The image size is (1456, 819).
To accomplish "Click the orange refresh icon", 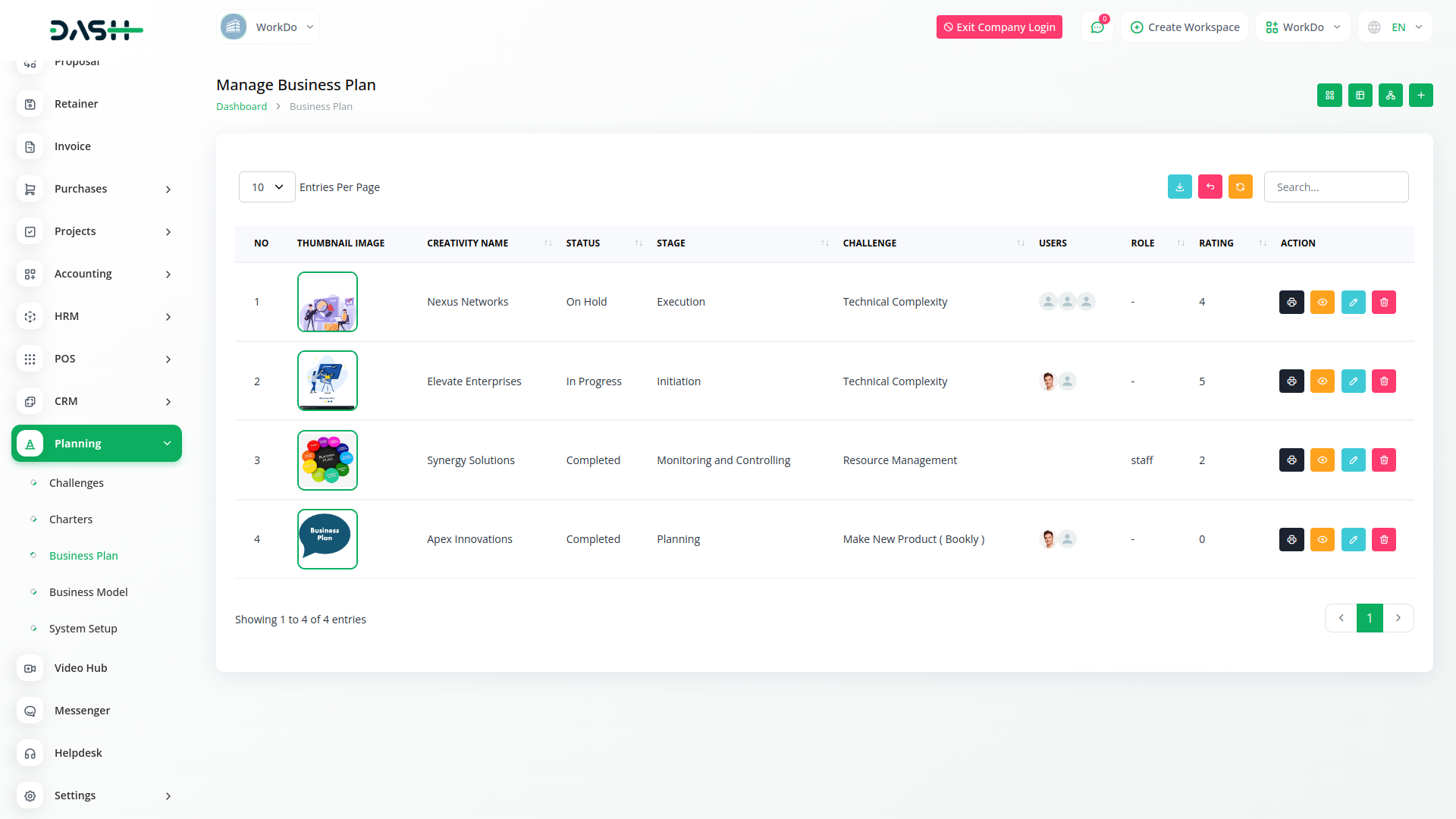I will (x=1240, y=187).
